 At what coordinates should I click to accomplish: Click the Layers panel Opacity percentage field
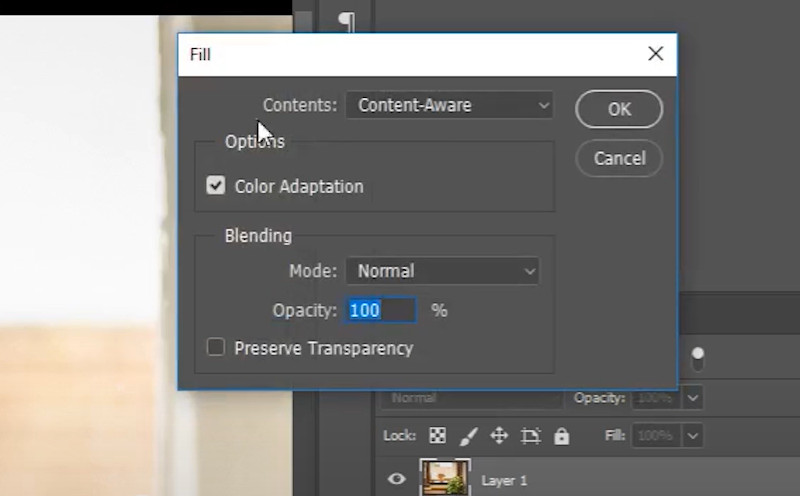point(656,398)
